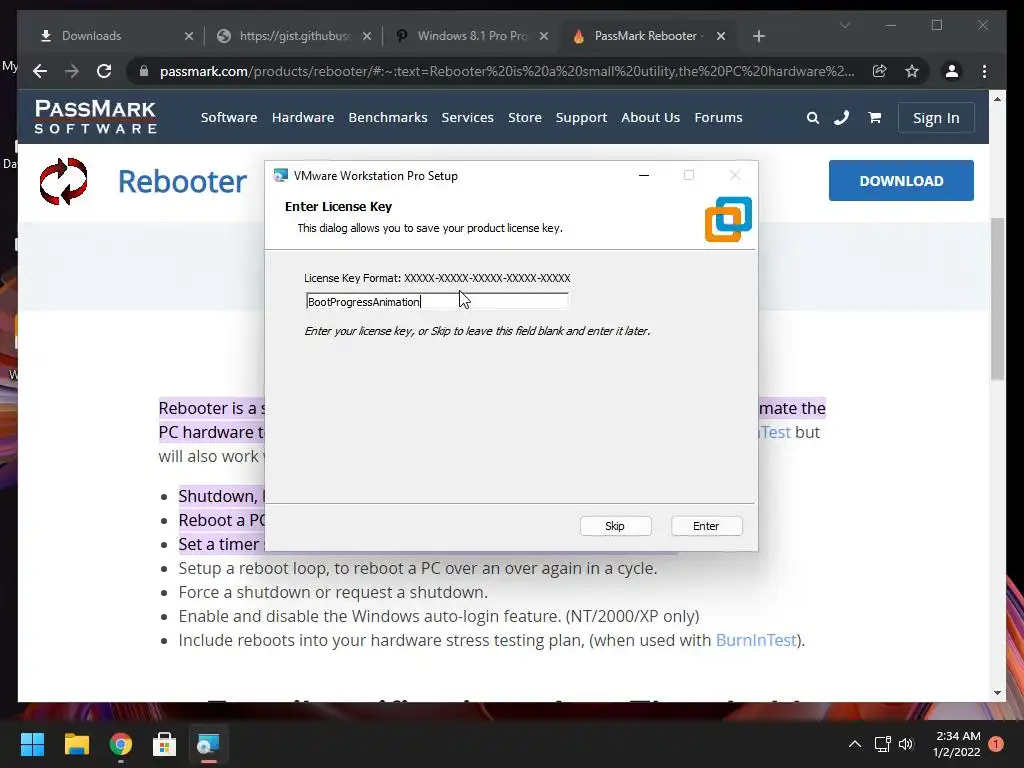The image size is (1024, 768).
Task: Click the volume speaker tray icon
Action: (x=906, y=744)
